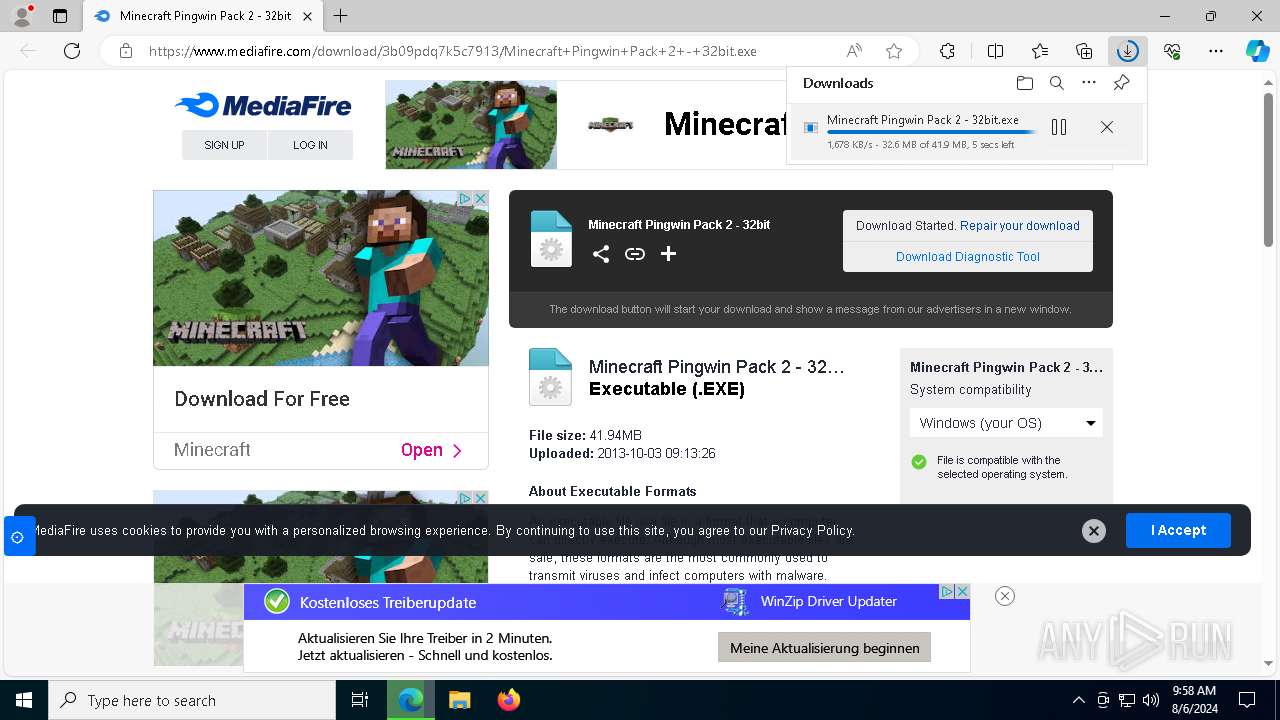
Task: View site information lock icon
Action: (x=126, y=51)
